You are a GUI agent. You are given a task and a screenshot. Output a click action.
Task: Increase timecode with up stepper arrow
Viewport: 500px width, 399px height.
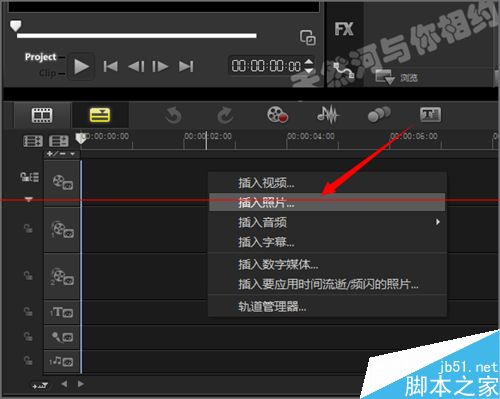[x=309, y=62]
